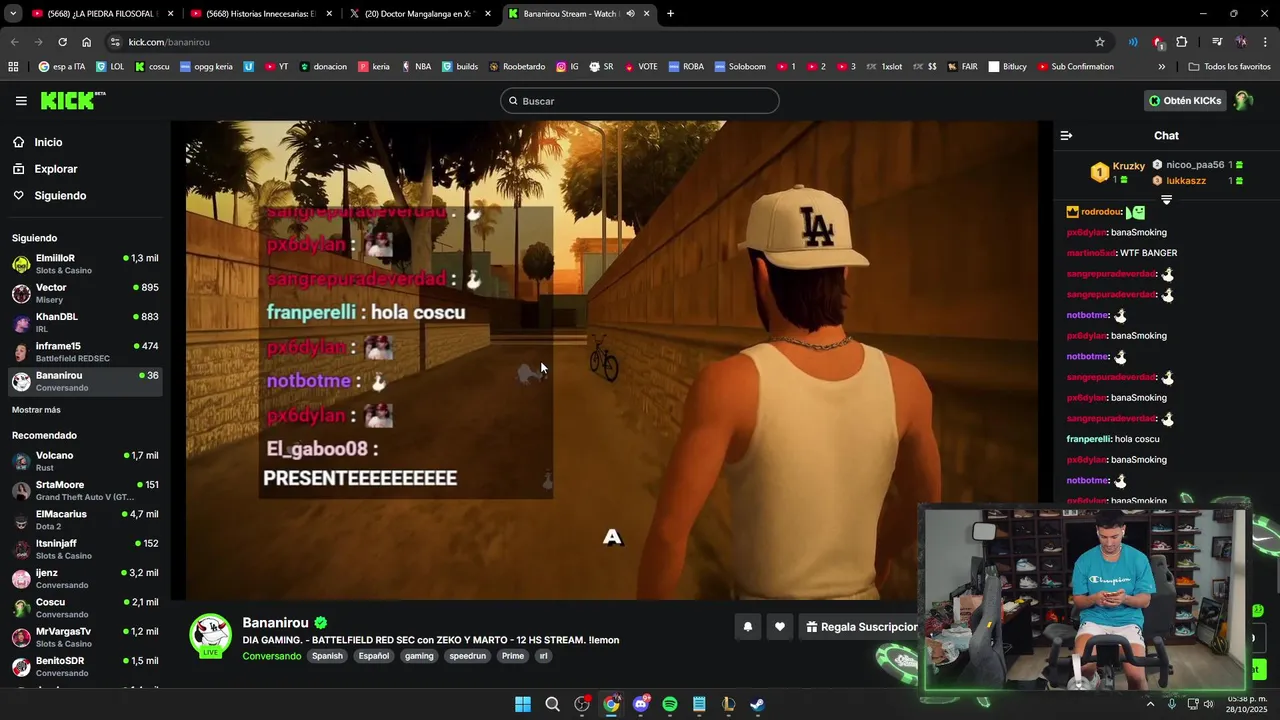This screenshot has height=720, width=1280.
Task: Select the Español tag
Action: tap(374, 656)
